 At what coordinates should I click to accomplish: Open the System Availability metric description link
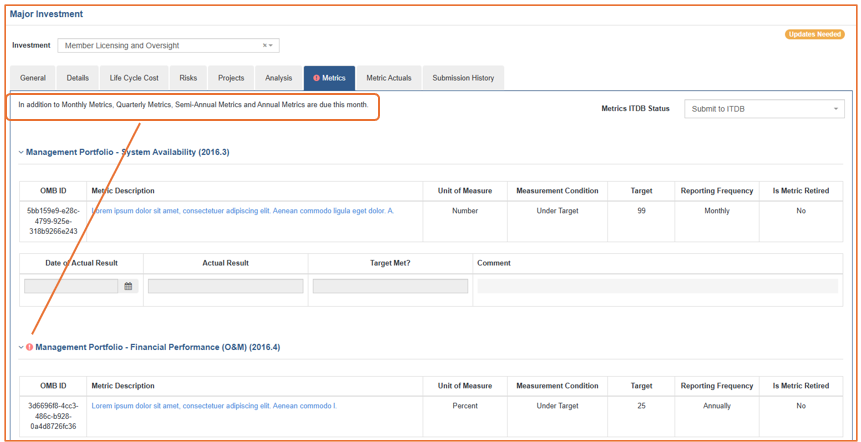click(x=243, y=210)
